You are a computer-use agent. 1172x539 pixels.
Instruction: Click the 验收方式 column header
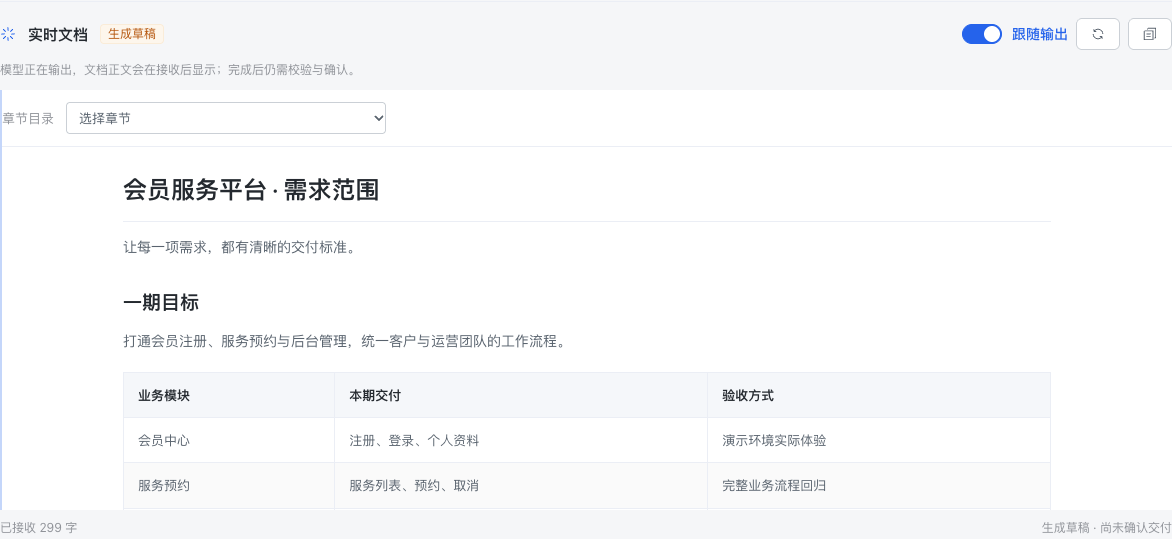point(878,395)
